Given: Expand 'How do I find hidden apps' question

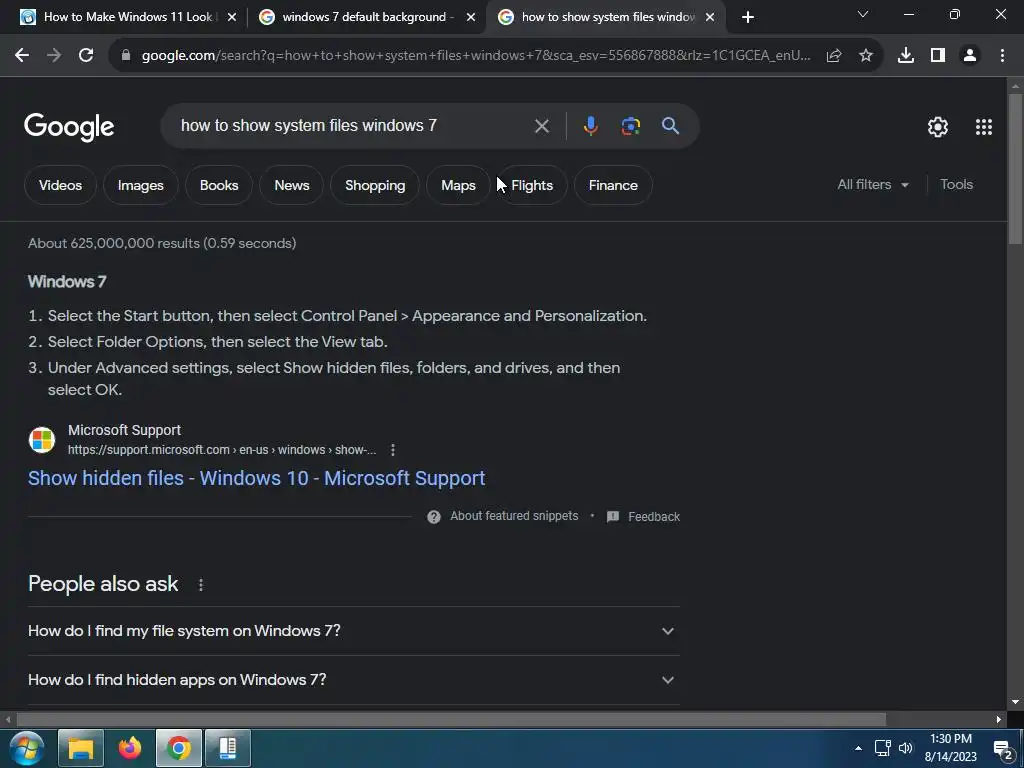Looking at the screenshot, I should 353,680.
